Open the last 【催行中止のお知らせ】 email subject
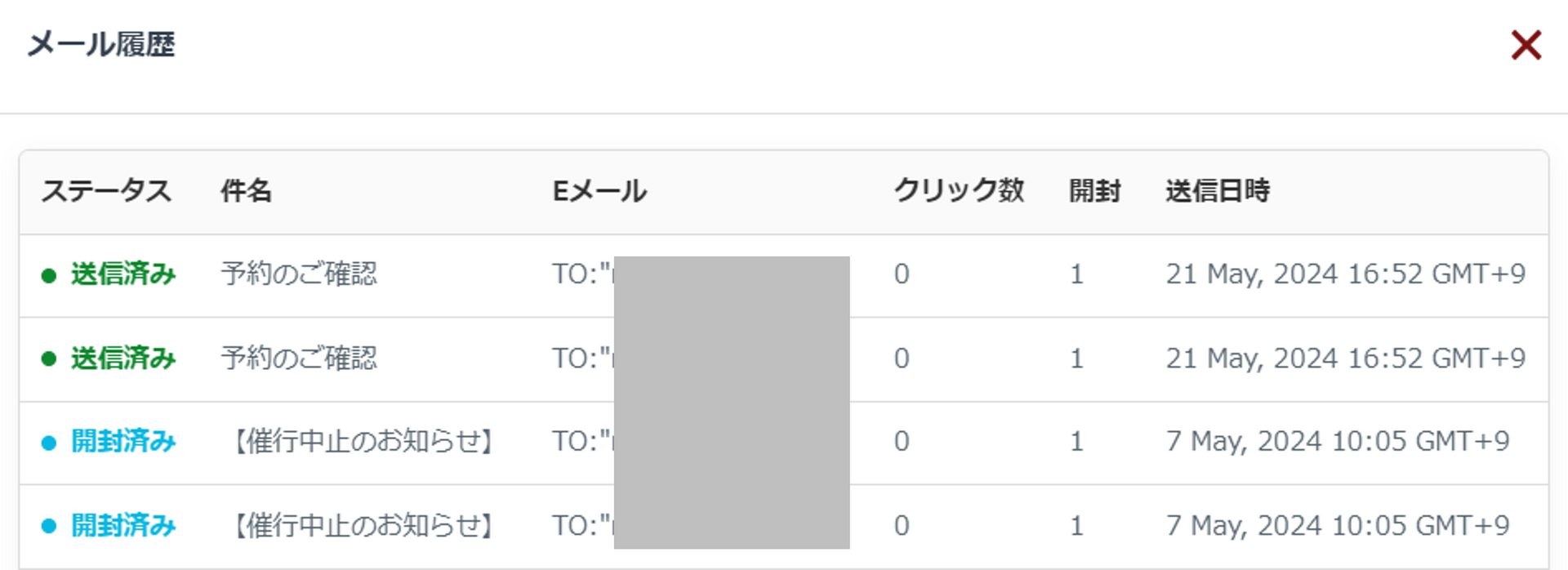This screenshot has height=570, width=1568. coord(363,526)
